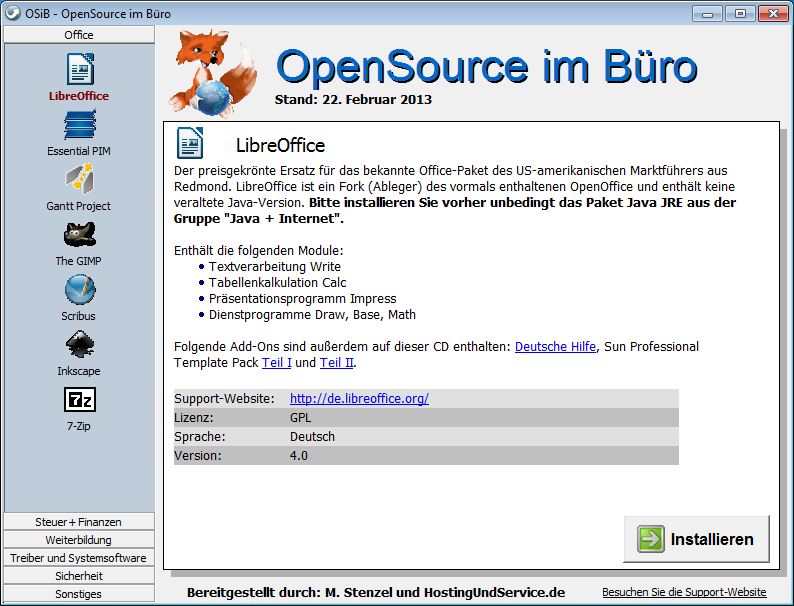Open the Office category tab
The width and height of the screenshot is (794, 606).
pyautogui.click(x=78, y=35)
